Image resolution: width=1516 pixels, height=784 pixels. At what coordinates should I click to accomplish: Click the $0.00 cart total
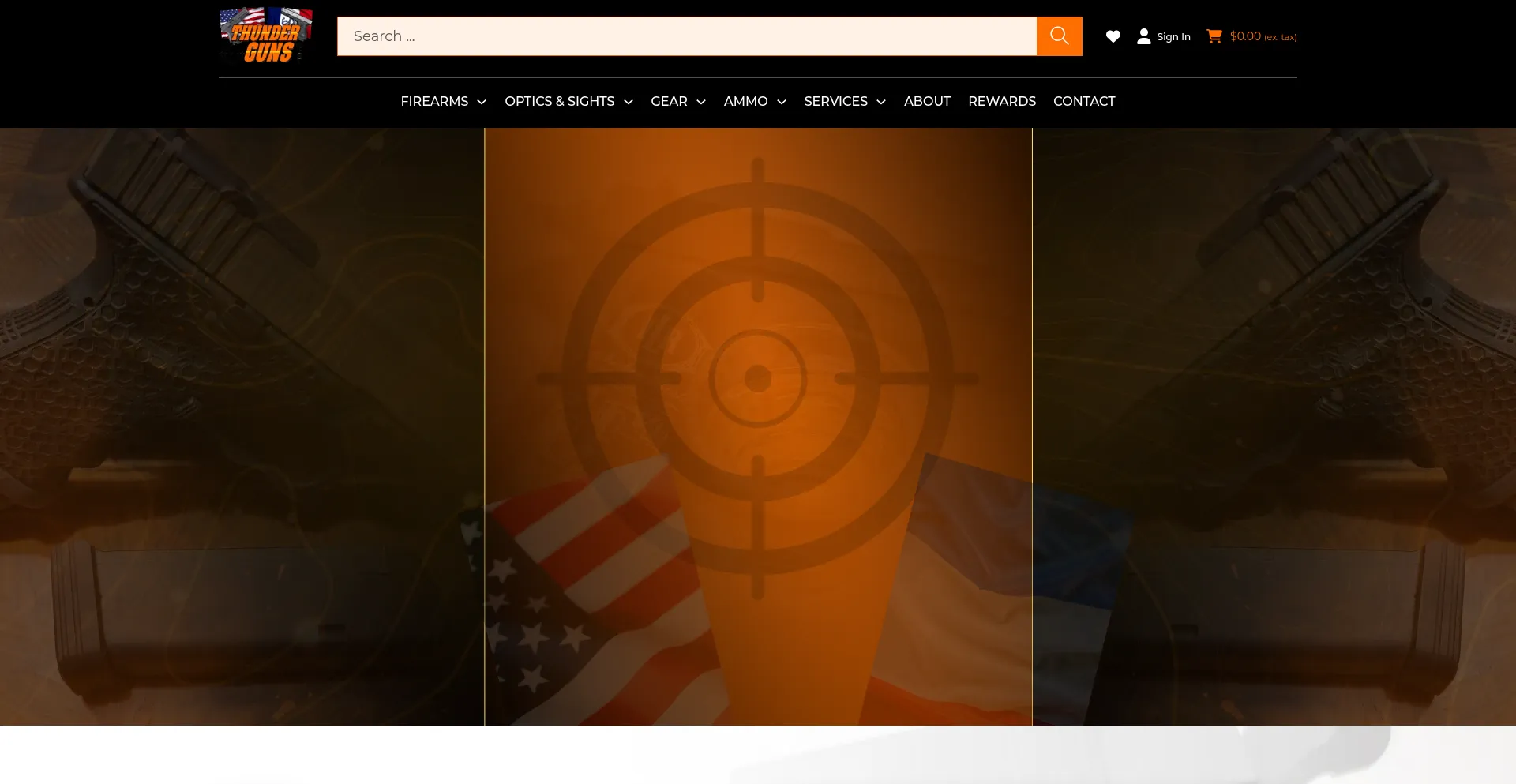[1245, 36]
